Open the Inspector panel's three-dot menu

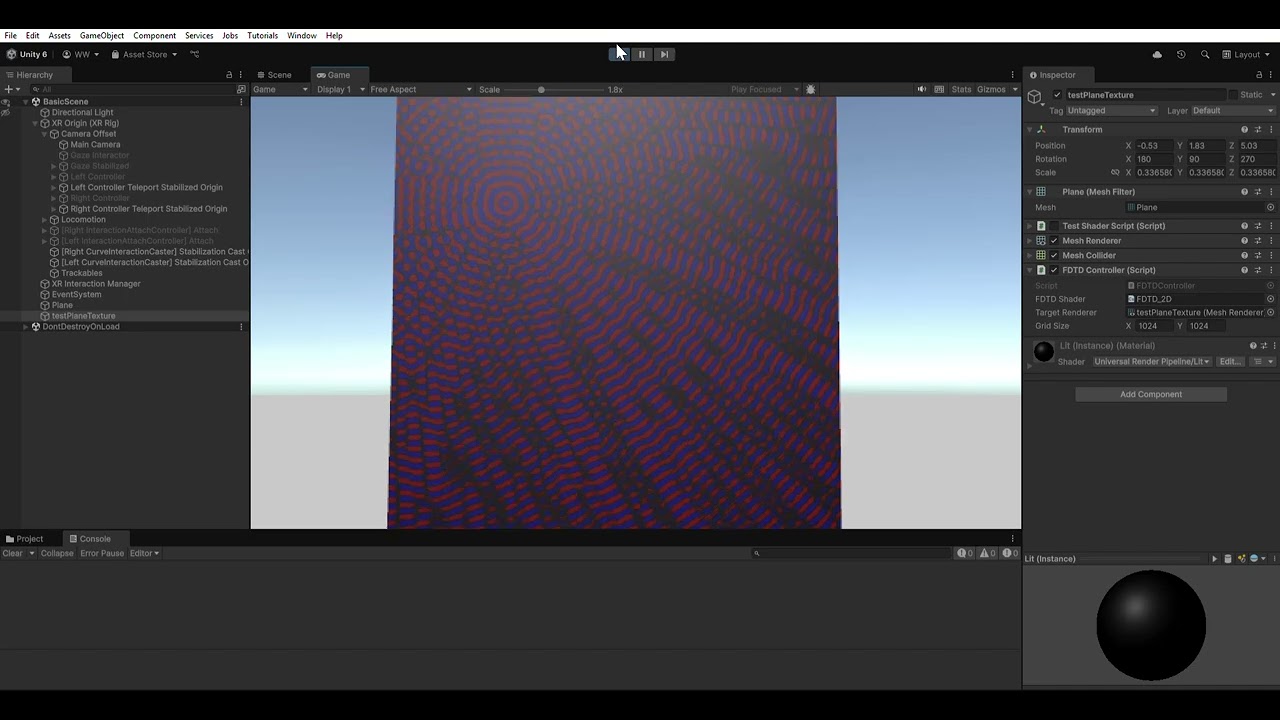click(x=1271, y=75)
